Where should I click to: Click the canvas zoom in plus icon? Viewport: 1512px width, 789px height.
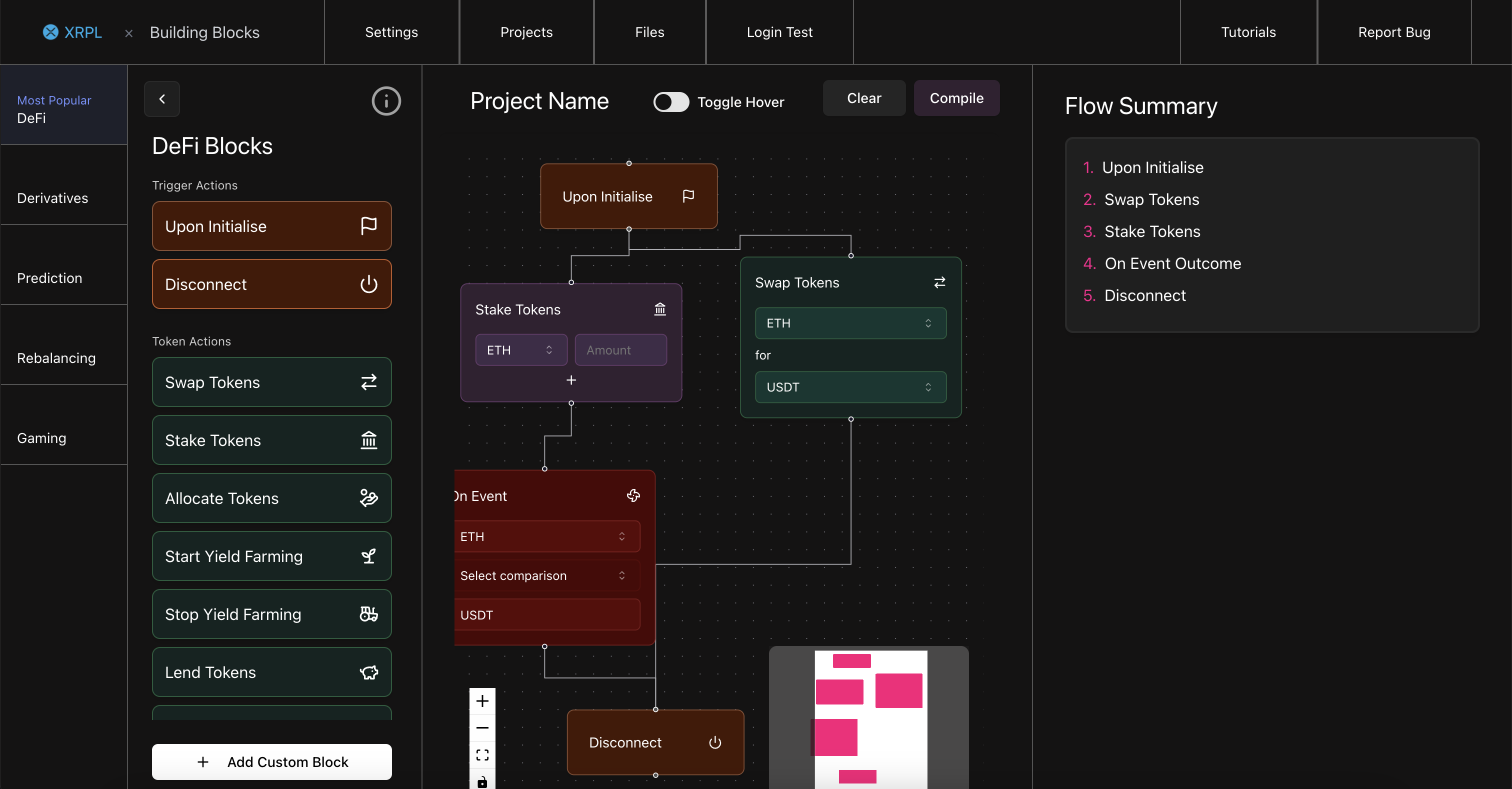[x=482, y=701]
